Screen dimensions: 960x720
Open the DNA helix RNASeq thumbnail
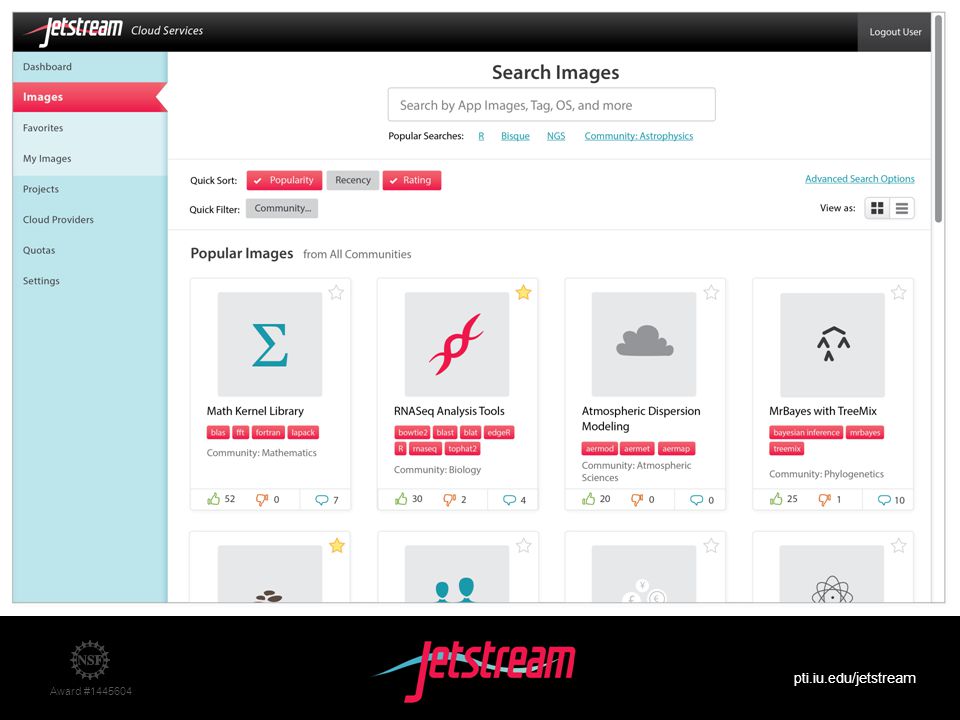(x=457, y=344)
